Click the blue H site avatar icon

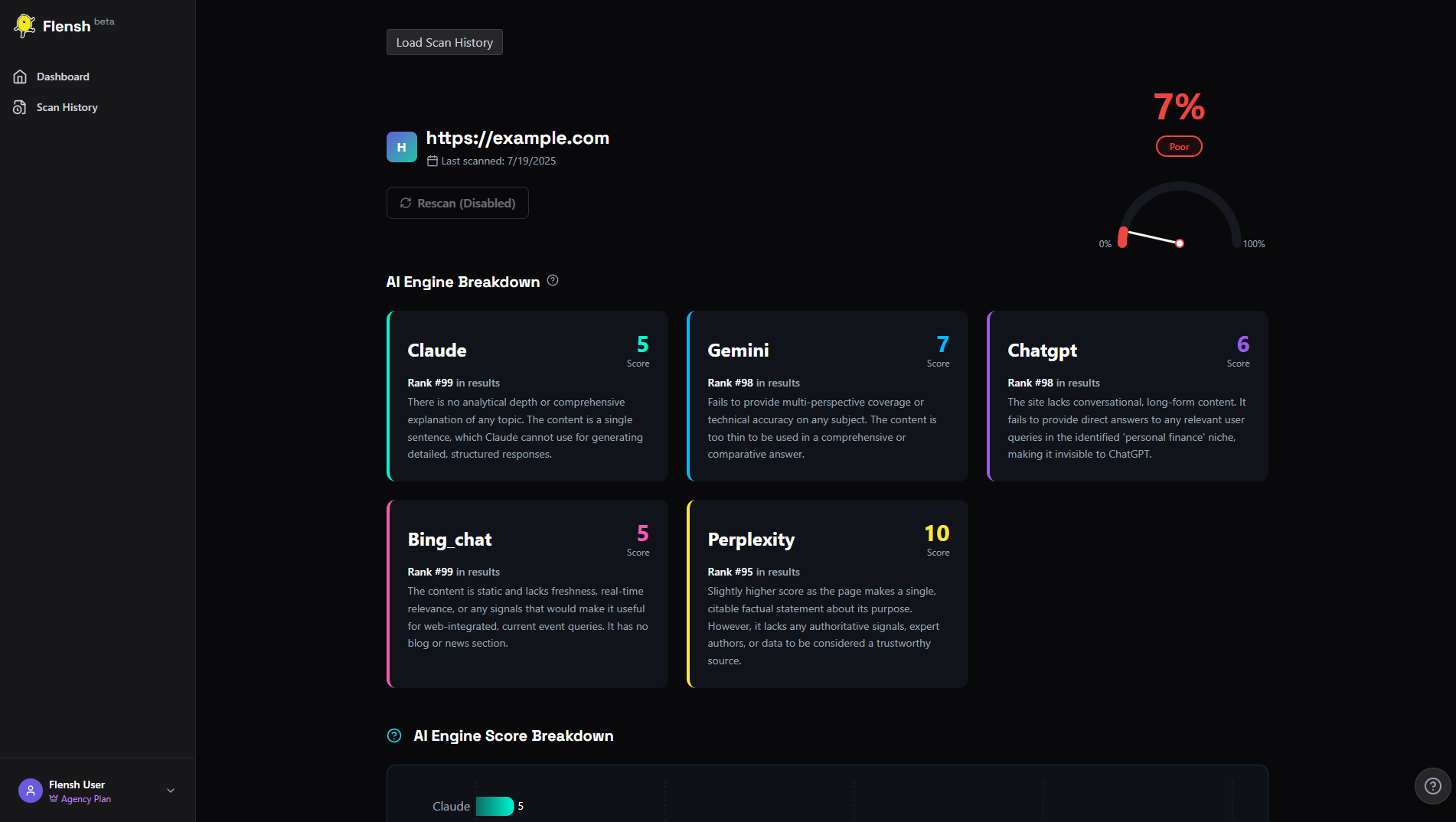[401, 147]
